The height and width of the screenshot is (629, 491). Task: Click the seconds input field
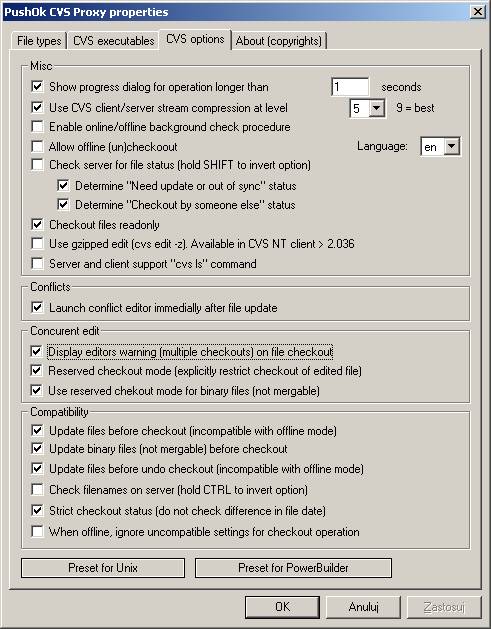click(x=350, y=87)
